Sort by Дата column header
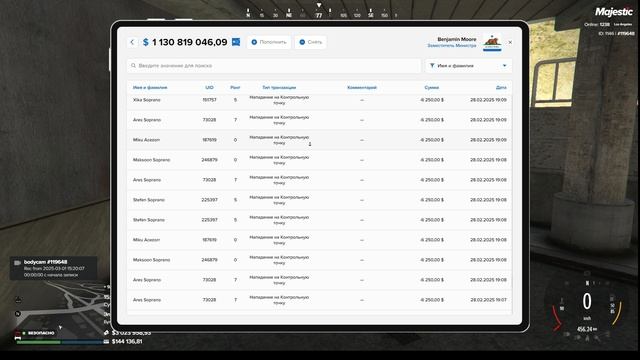The image size is (640, 360). 501,87
